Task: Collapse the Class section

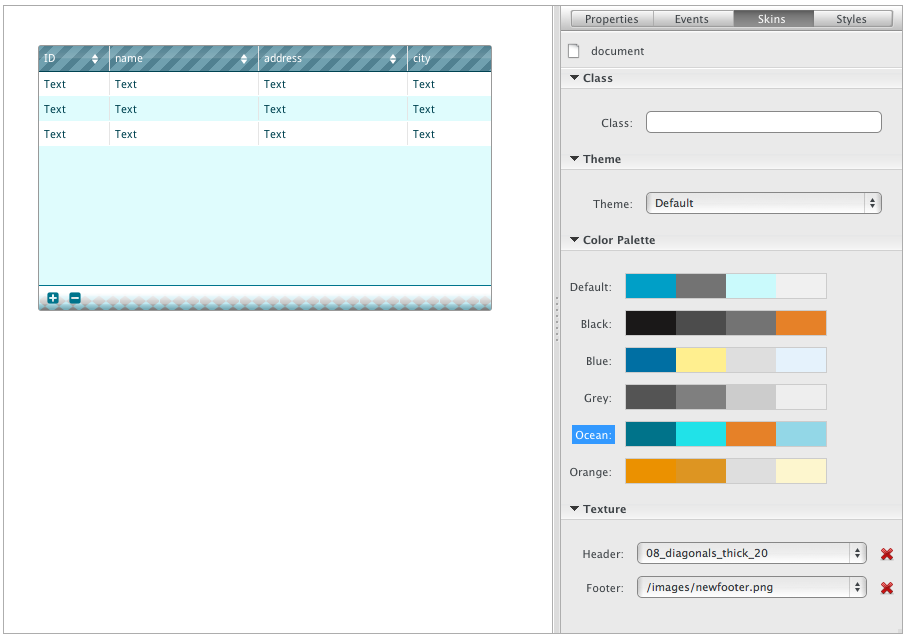Action: click(x=575, y=78)
